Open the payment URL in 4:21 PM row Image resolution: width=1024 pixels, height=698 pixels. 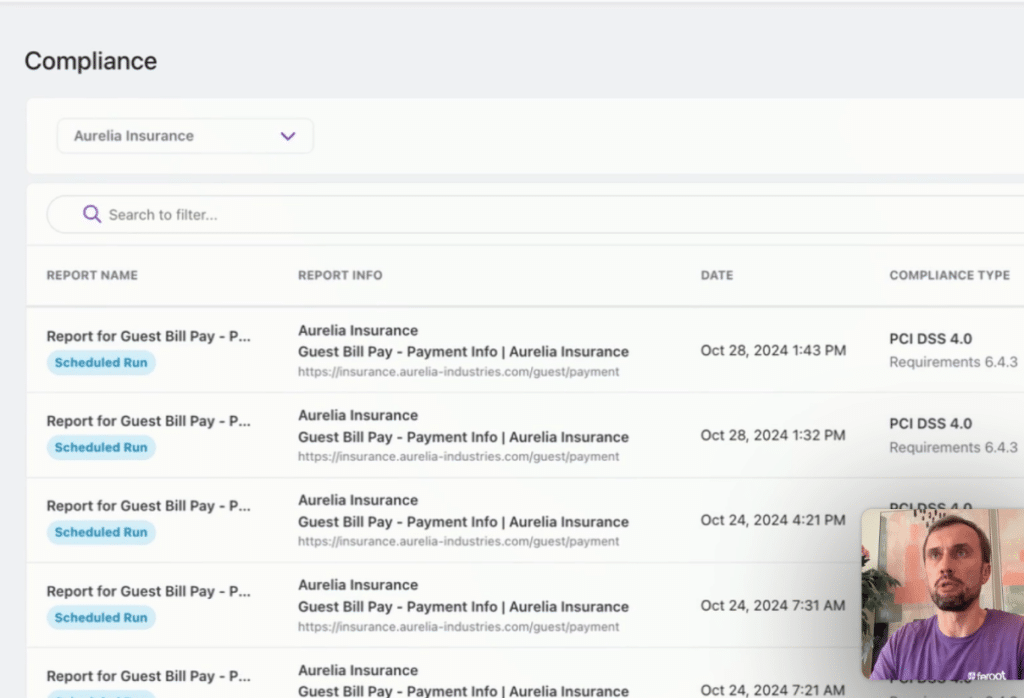tap(458, 541)
